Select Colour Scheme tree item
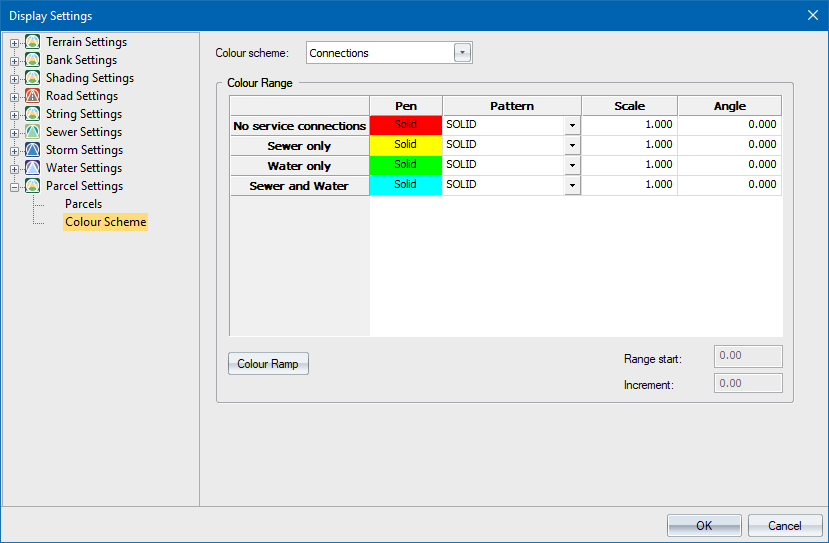 point(105,222)
